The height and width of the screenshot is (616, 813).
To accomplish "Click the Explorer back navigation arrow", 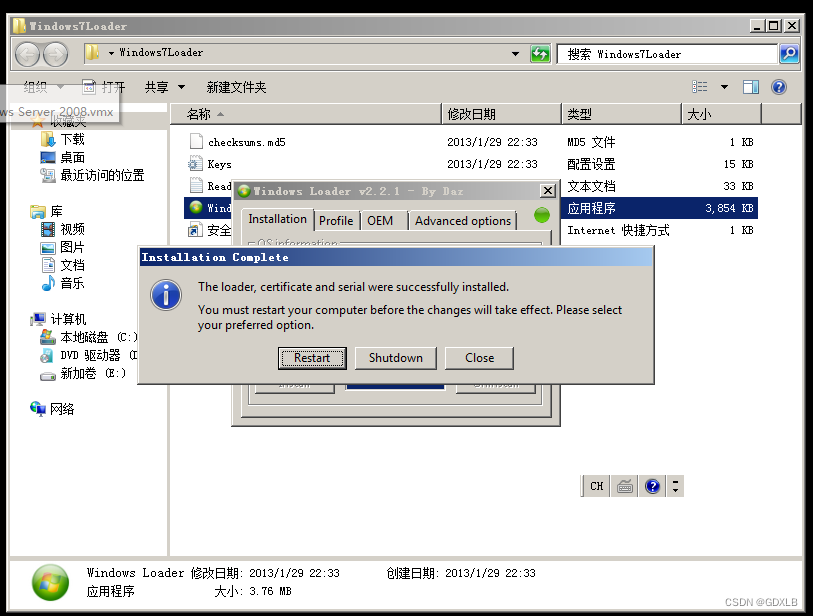I will click(27, 54).
